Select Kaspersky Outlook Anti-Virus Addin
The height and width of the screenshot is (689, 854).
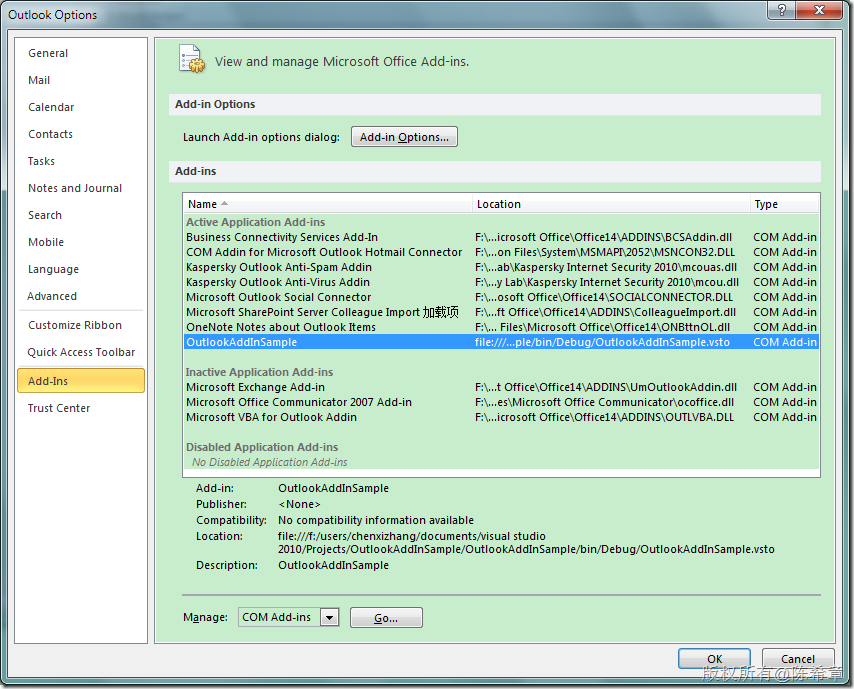pos(501,282)
